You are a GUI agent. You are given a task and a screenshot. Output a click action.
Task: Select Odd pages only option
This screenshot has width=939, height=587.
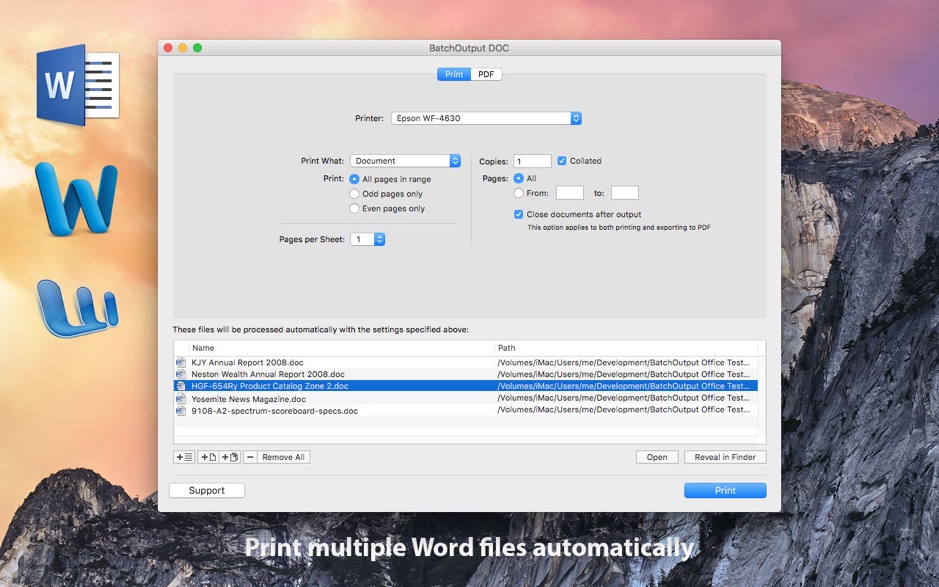(x=355, y=193)
